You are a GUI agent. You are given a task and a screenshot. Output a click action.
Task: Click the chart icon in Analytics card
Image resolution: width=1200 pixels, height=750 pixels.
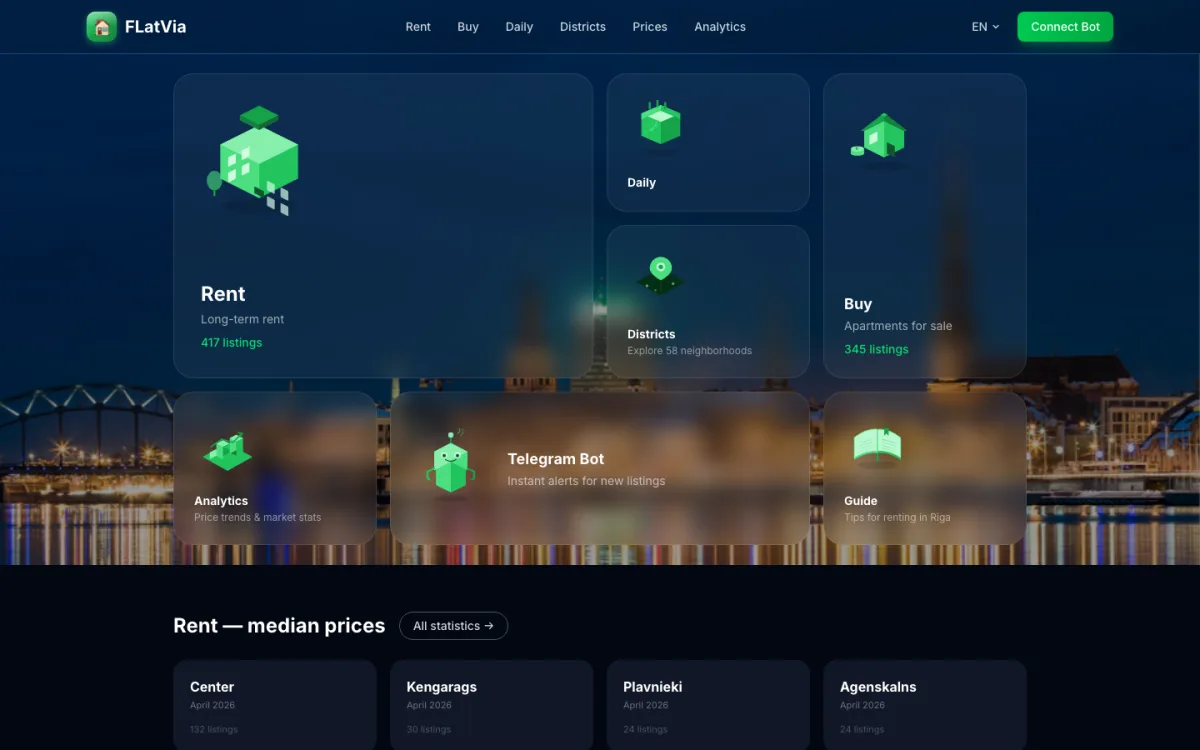click(227, 451)
